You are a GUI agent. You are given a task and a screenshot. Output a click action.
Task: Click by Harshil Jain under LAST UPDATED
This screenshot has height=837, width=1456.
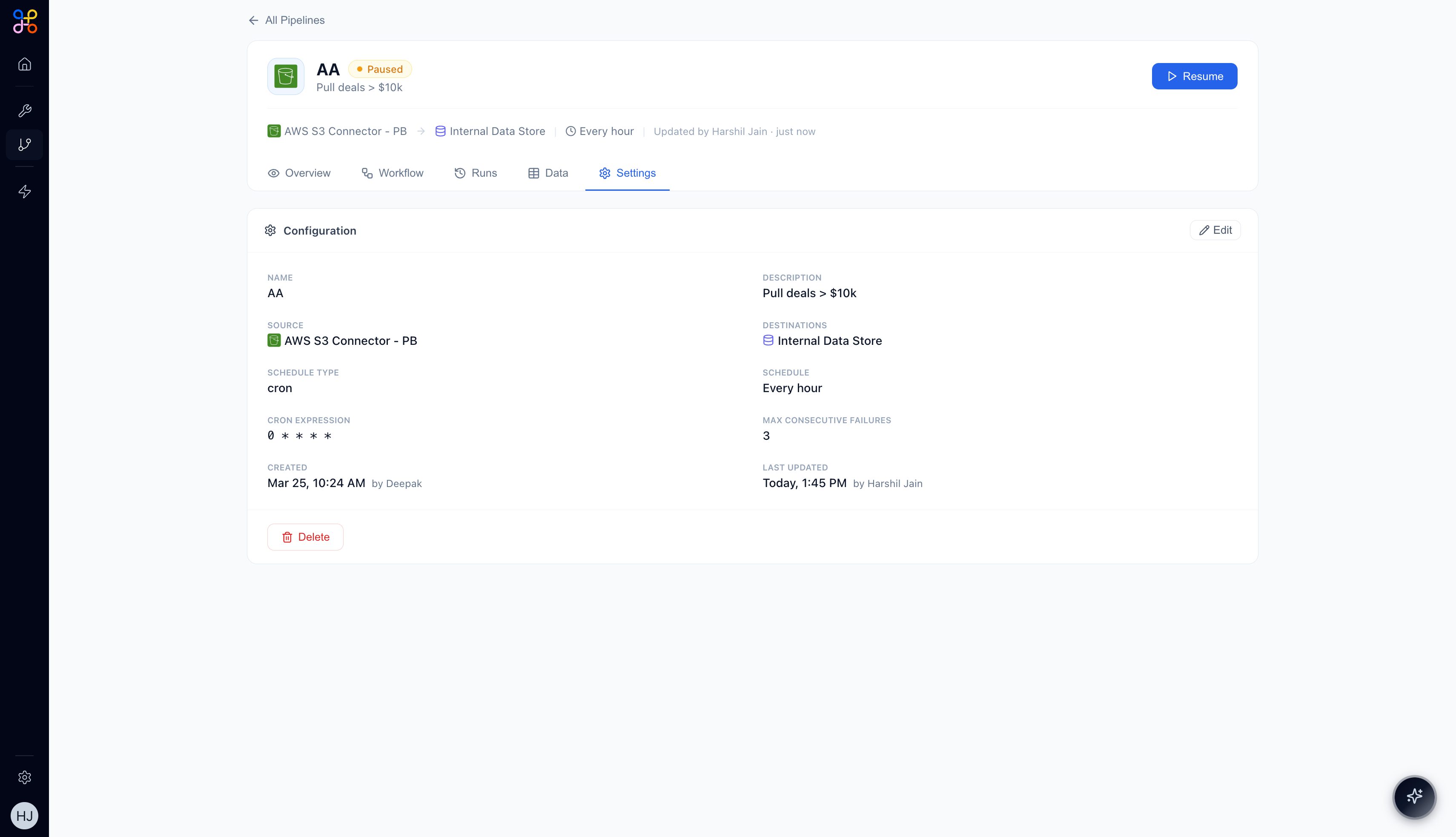tap(888, 484)
